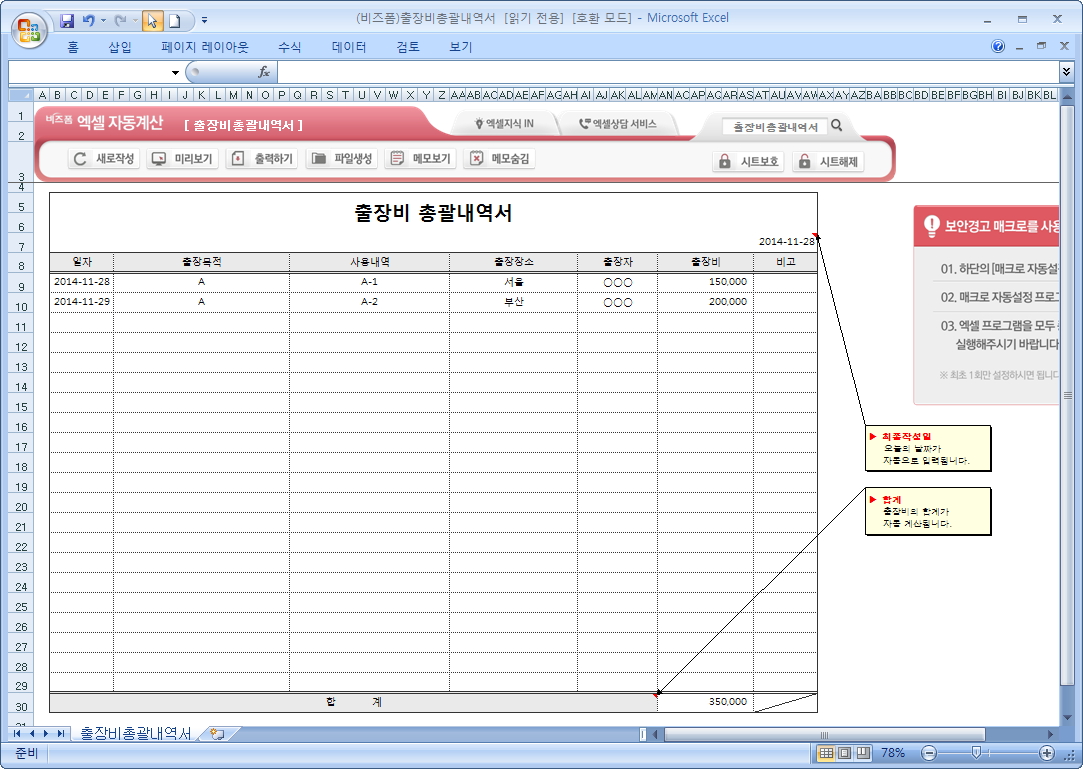The image size is (1083, 769).
Task: Select the 150,000 expense cell
Action: click(x=705, y=282)
